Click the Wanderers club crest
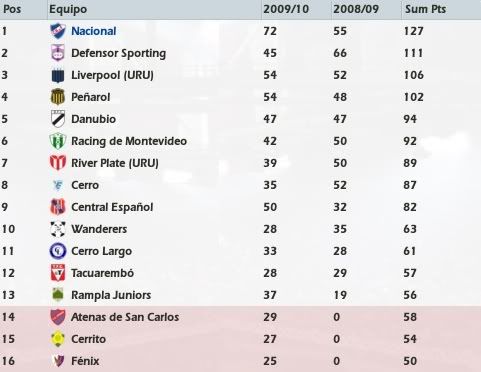The height and width of the screenshot is (372, 481). (58, 229)
